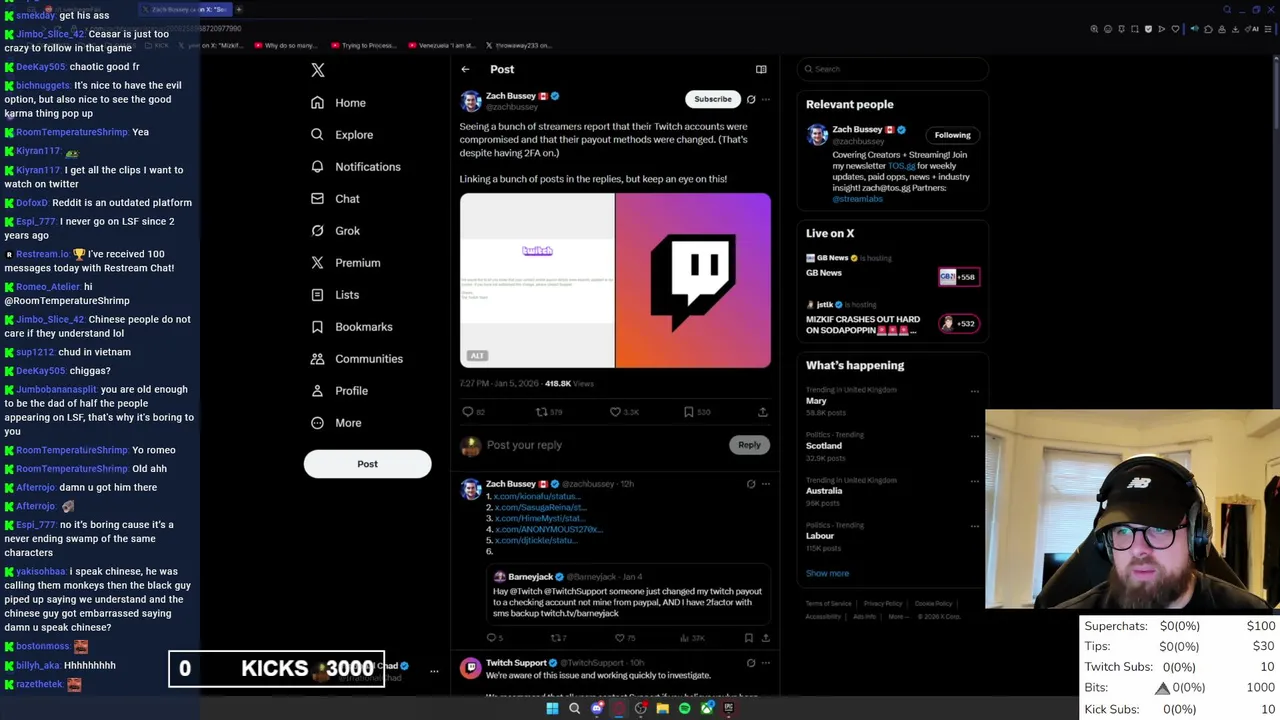Click the grey Reply button
The height and width of the screenshot is (720, 1280).
749,445
